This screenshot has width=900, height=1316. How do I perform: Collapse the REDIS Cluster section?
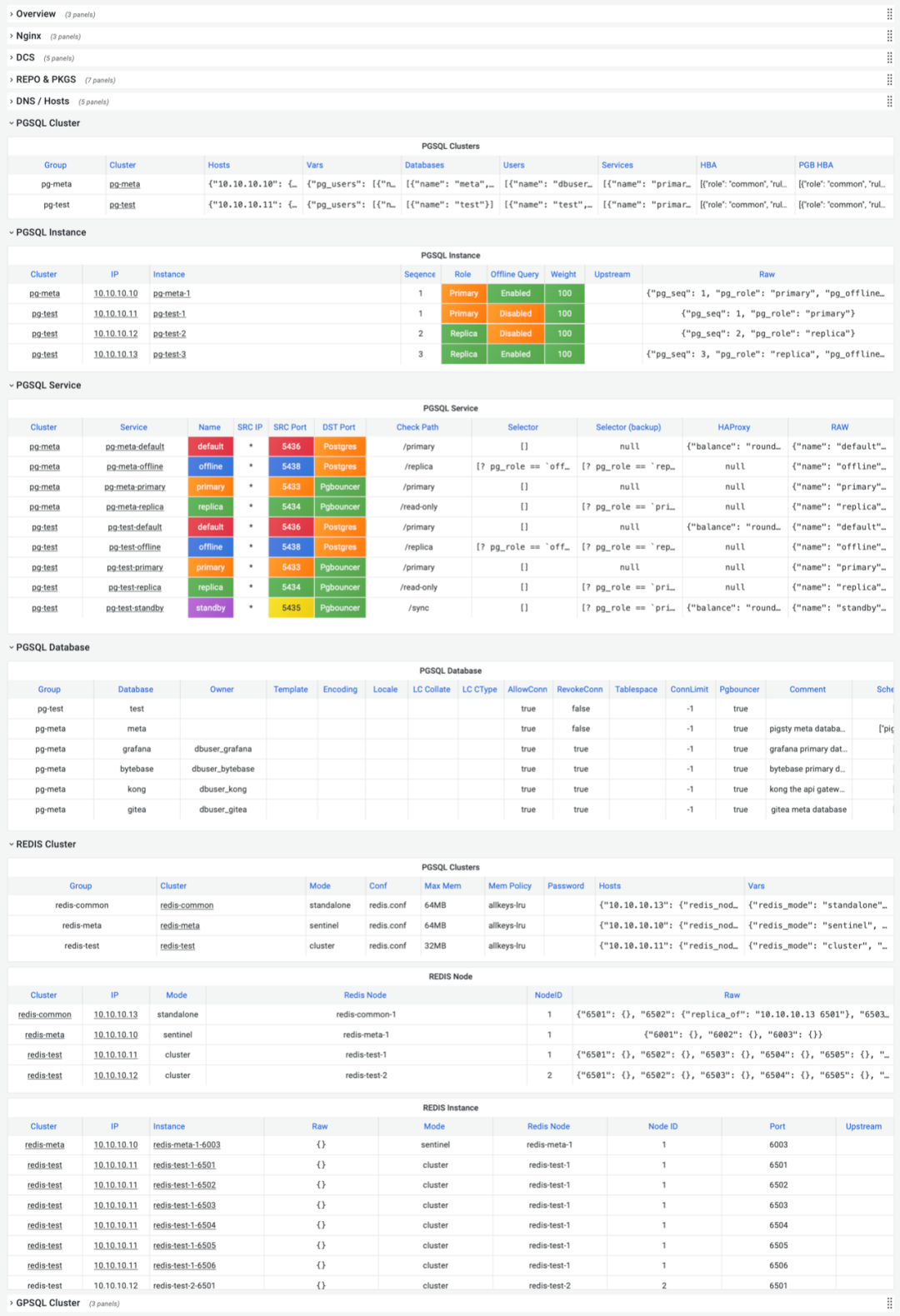click(x=12, y=845)
